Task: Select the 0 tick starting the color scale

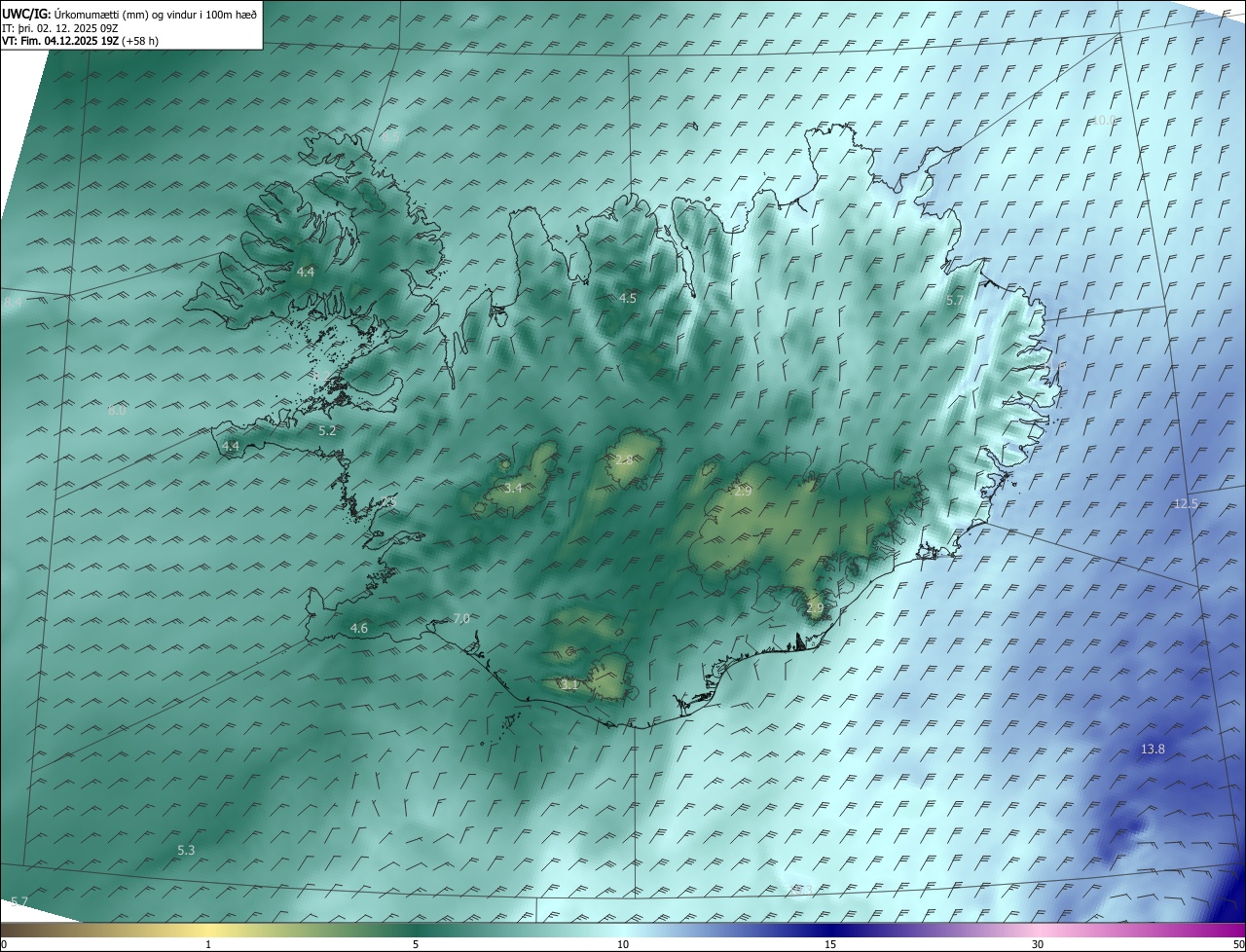Action: [4, 944]
